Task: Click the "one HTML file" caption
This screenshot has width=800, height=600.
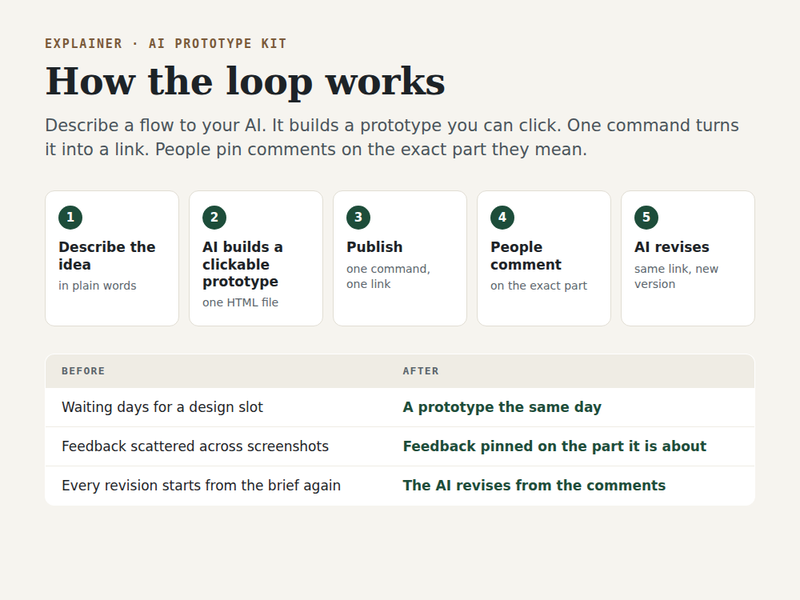Action: (x=240, y=303)
